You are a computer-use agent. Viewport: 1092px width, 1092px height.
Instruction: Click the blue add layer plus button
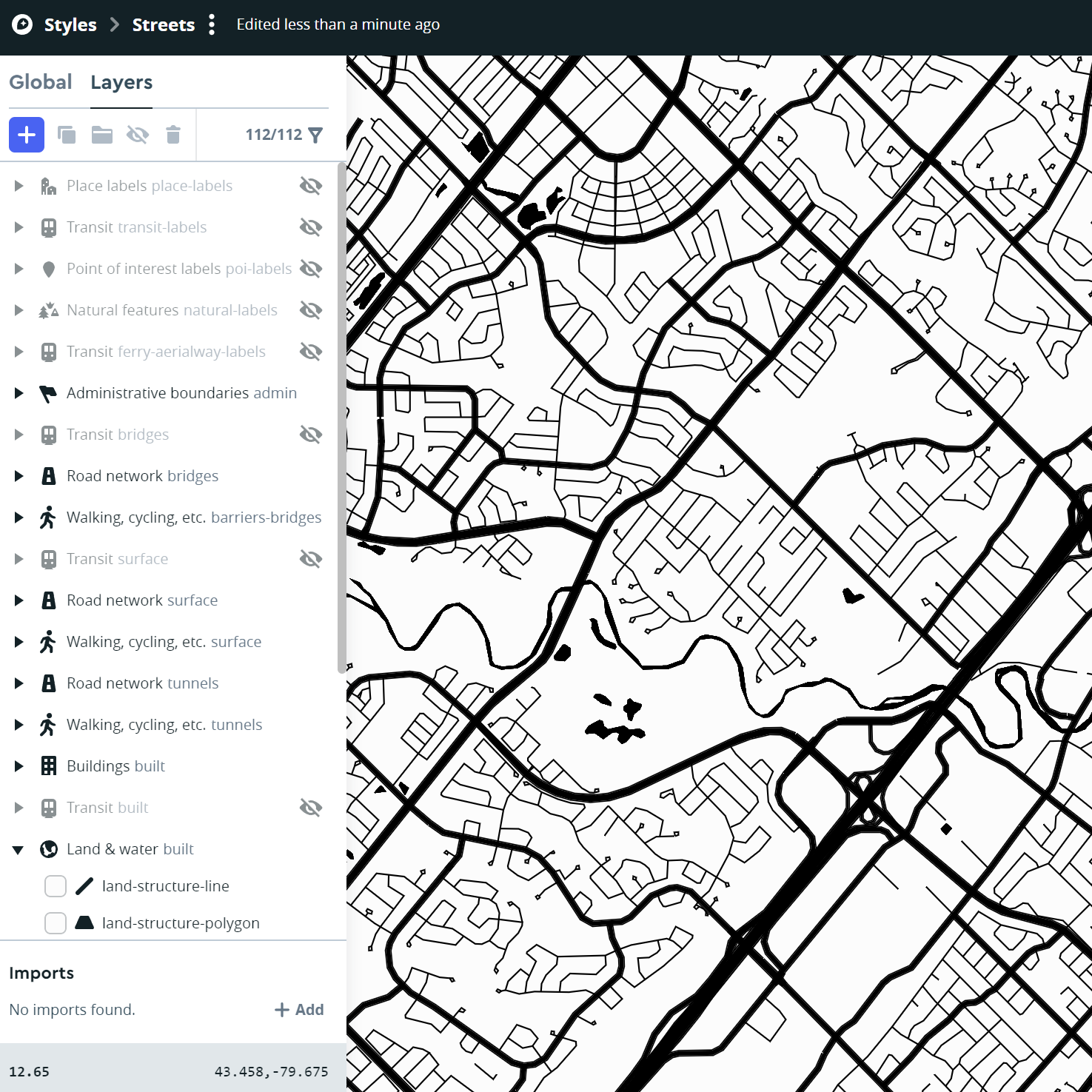pyautogui.click(x=27, y=135)
